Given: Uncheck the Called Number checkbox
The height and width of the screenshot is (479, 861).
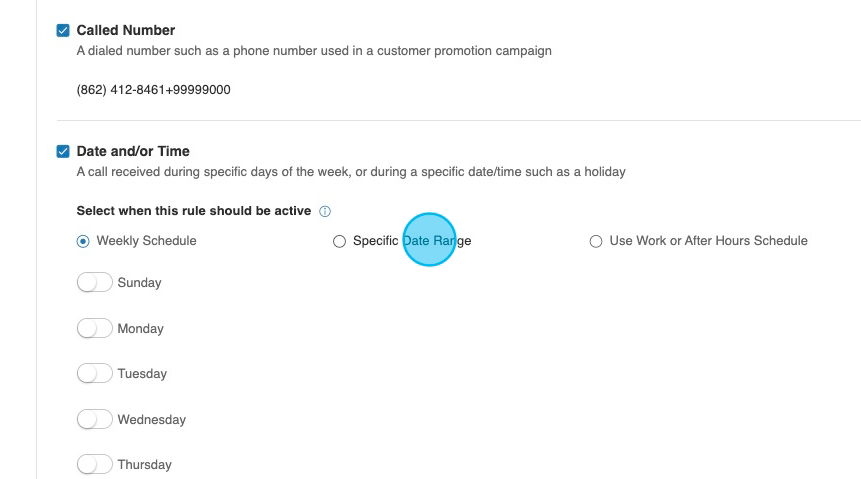Looking at the screenshot, I should click(64, 31).
